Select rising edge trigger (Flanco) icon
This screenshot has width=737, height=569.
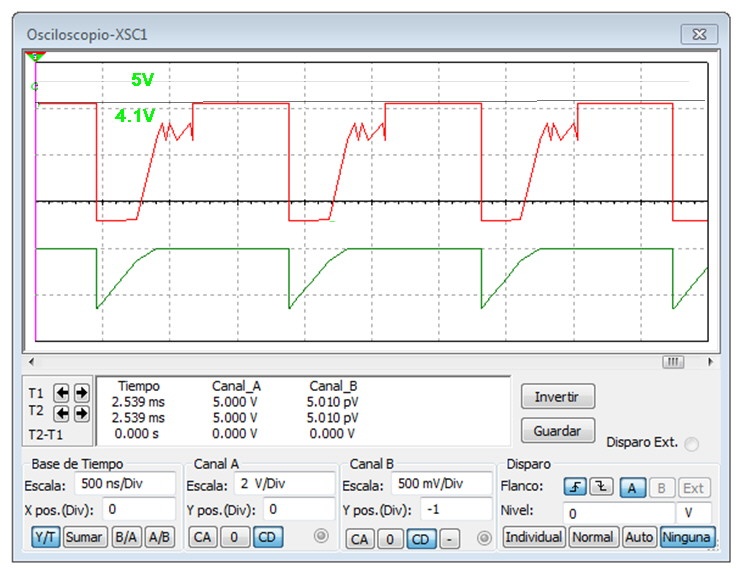pyautogui.click(x=572, y=487)
